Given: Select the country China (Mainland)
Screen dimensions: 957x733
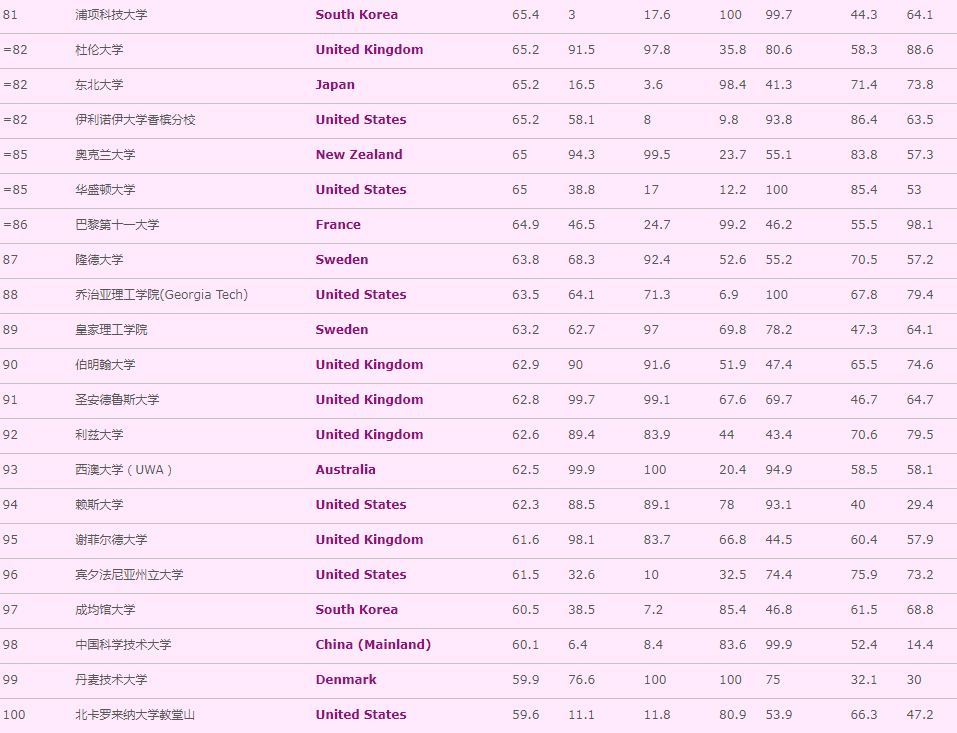Looking at the screenshot, I should pos(373,645).
